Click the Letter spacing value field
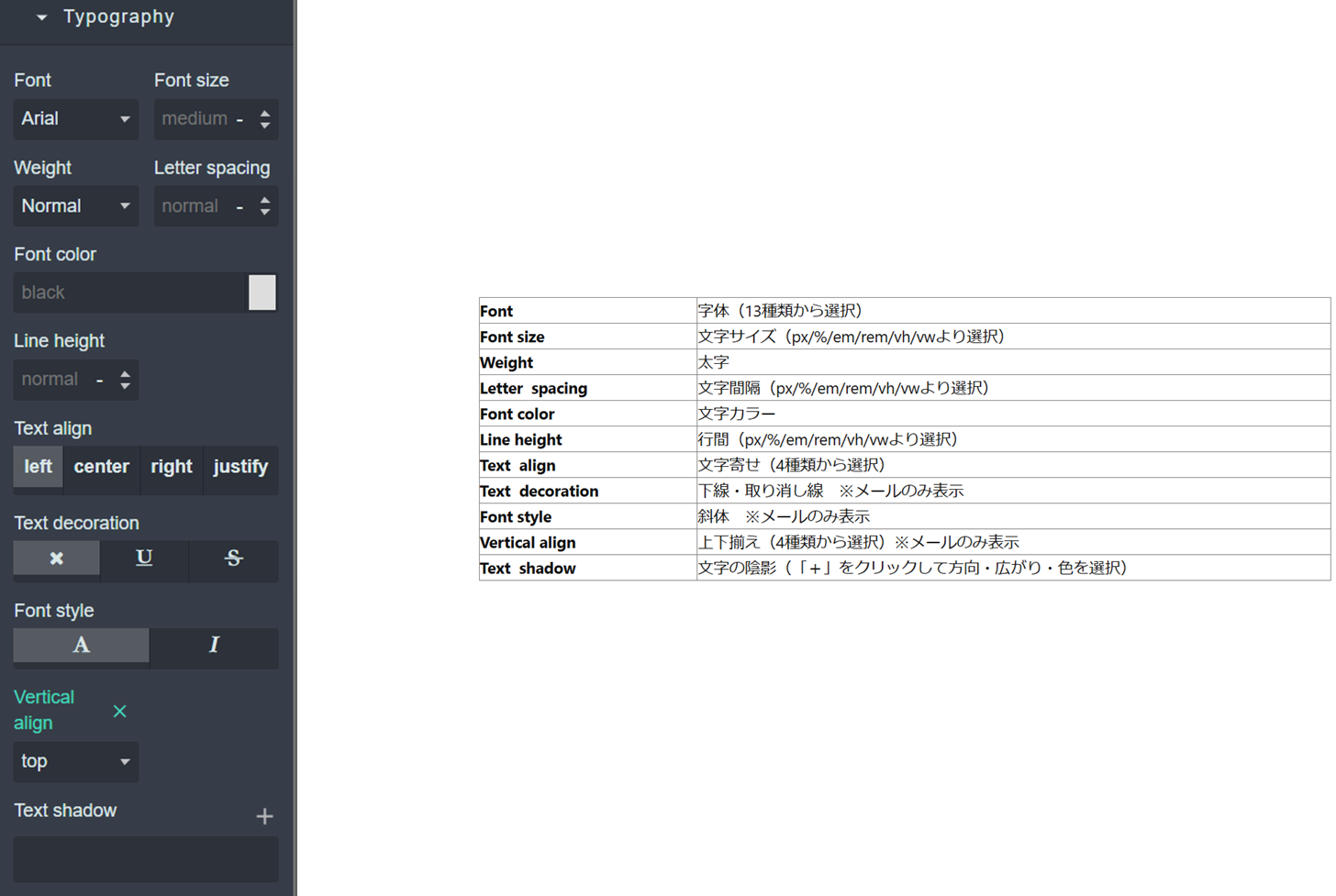 (x=191, y=206)
